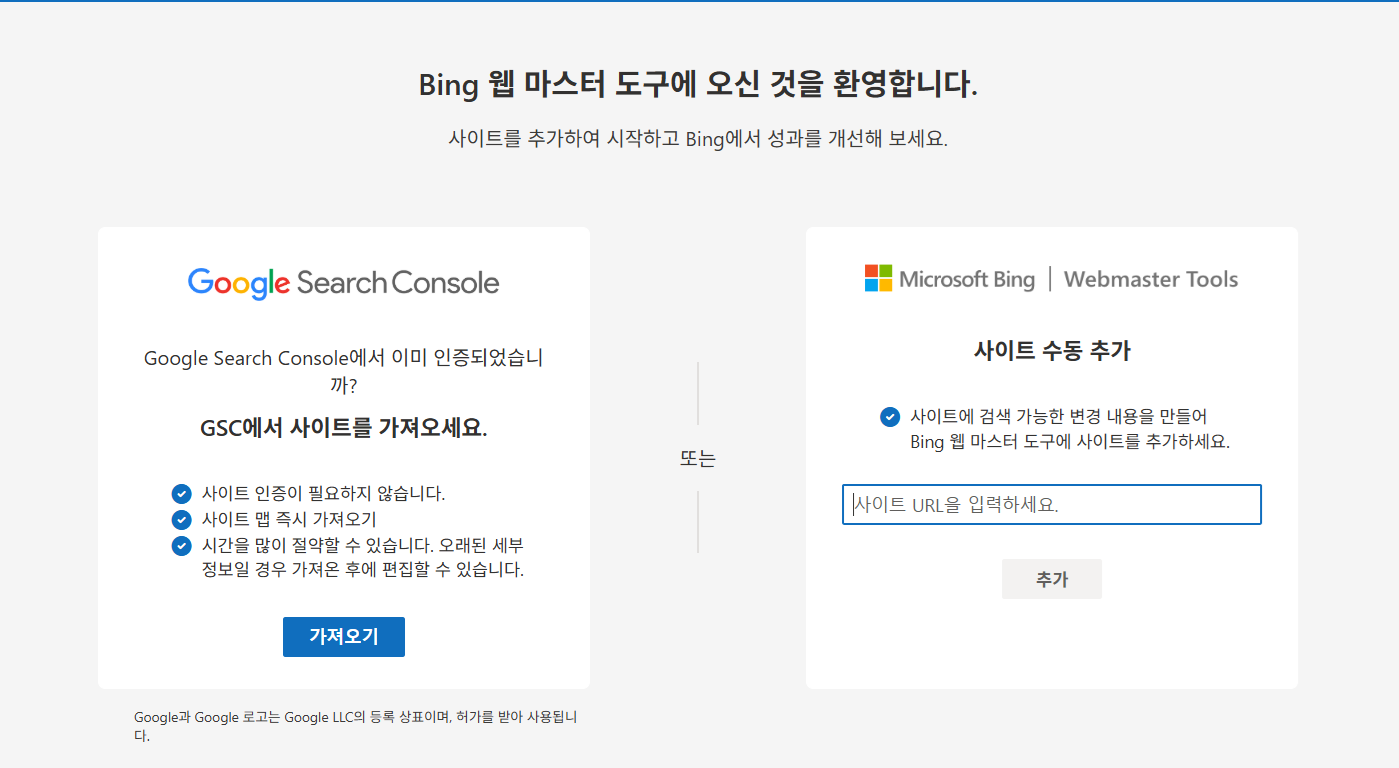Click inside the 사이트 URL input field
1399x768 pixels.
pyautogui.click(x=1051, y=504)
